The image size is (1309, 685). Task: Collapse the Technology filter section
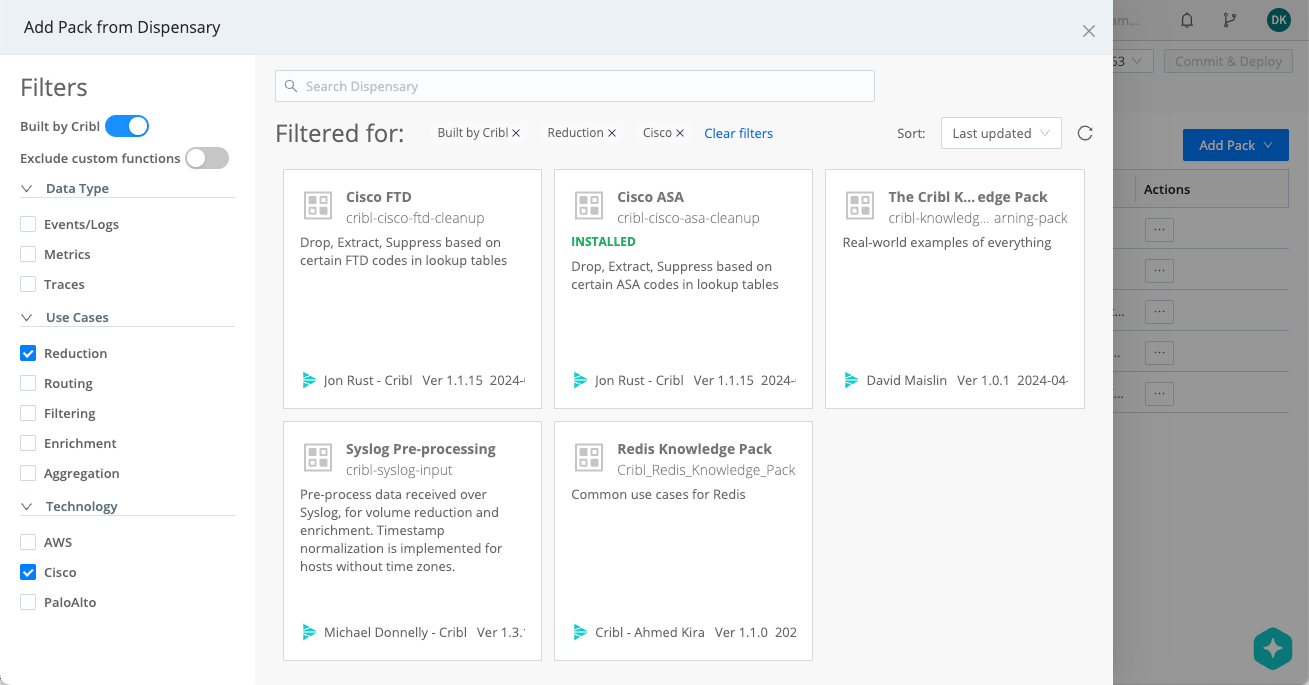[x=27, y=506]
